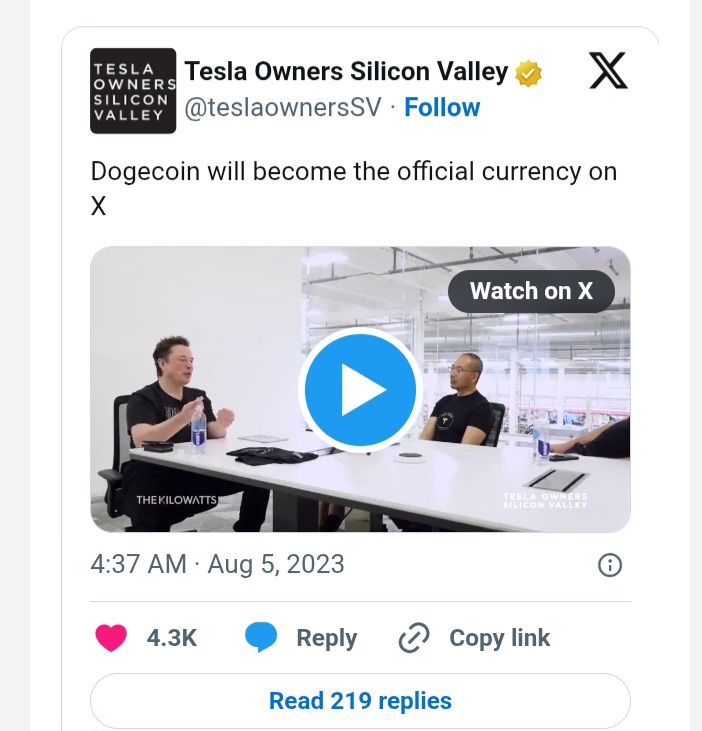
Task: Open the @teslaownersSV handle link
Action: point(283,107)
